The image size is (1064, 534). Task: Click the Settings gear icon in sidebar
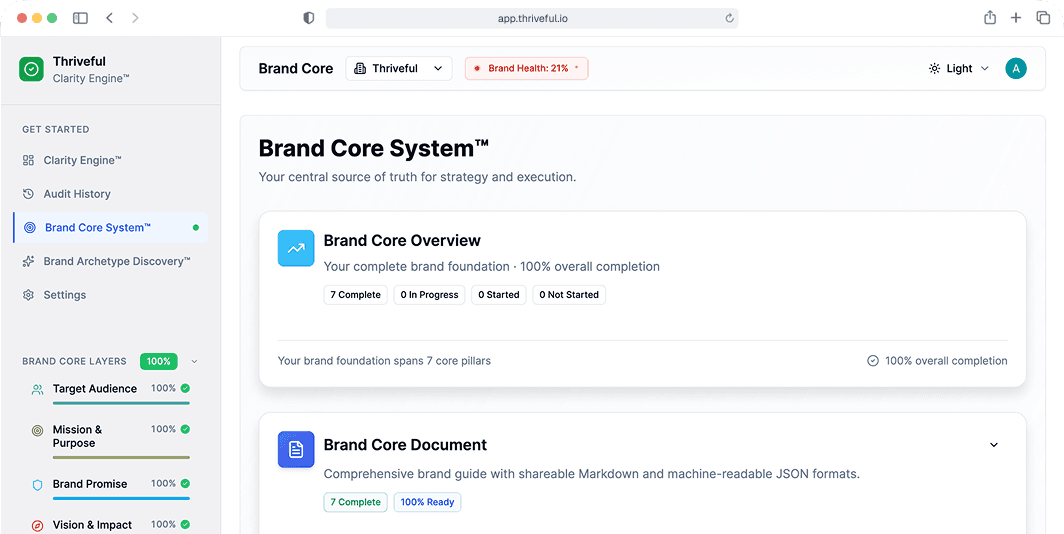coord(28,295)
